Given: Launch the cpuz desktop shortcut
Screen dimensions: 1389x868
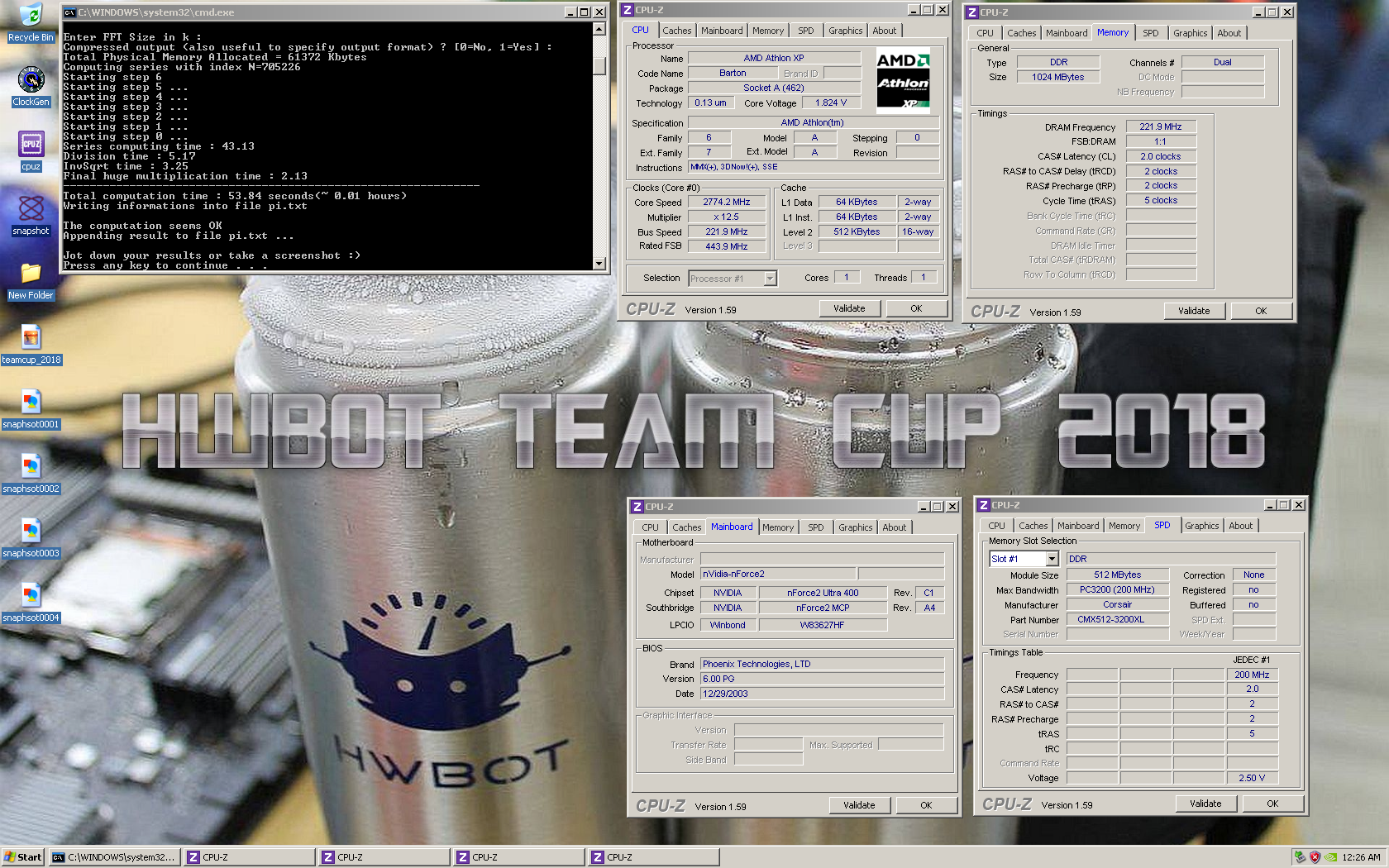Looking at the screenshot, I should pos(31,144).
